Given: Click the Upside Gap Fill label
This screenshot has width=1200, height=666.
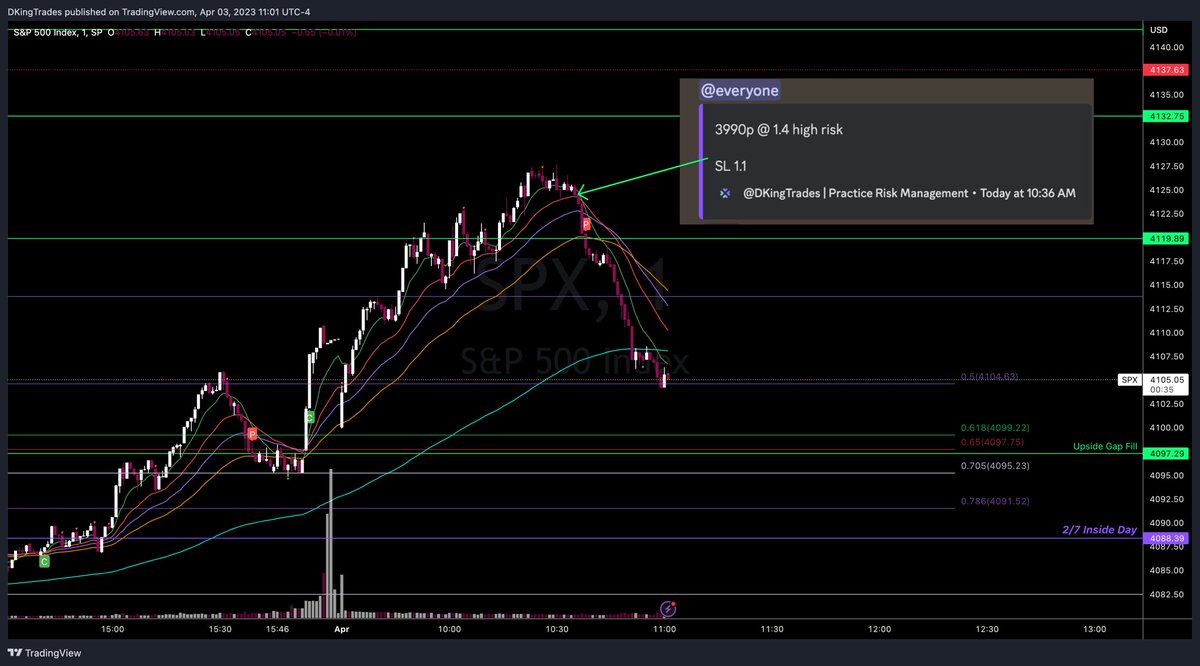Looking at the screenshot, I should click(x=1105, y=446).
